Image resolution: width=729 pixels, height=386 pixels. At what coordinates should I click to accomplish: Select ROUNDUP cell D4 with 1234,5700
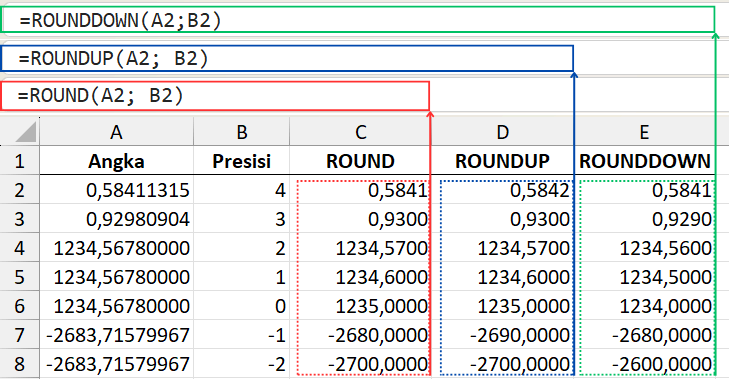pyautogui.click(x=503, y=247)
